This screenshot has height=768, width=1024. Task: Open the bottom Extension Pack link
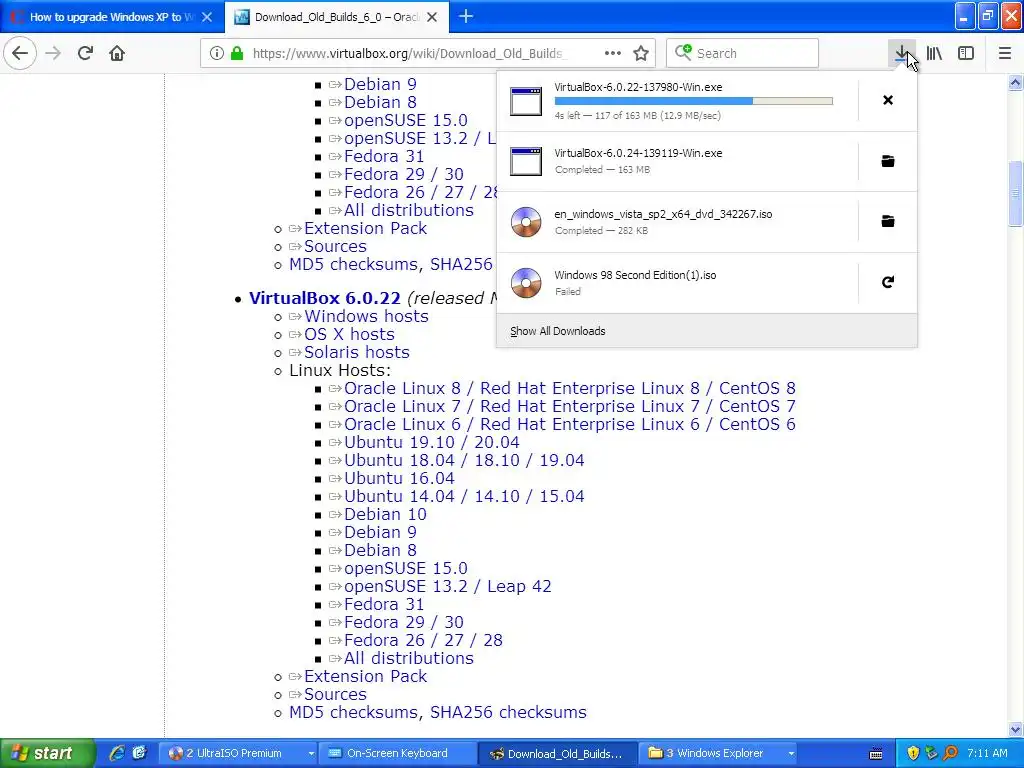(x=365, y=677)
